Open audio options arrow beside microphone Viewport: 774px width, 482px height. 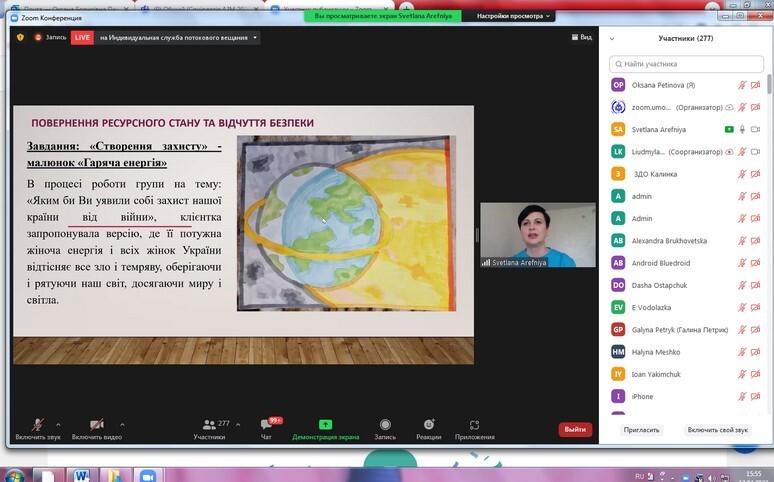59,424
